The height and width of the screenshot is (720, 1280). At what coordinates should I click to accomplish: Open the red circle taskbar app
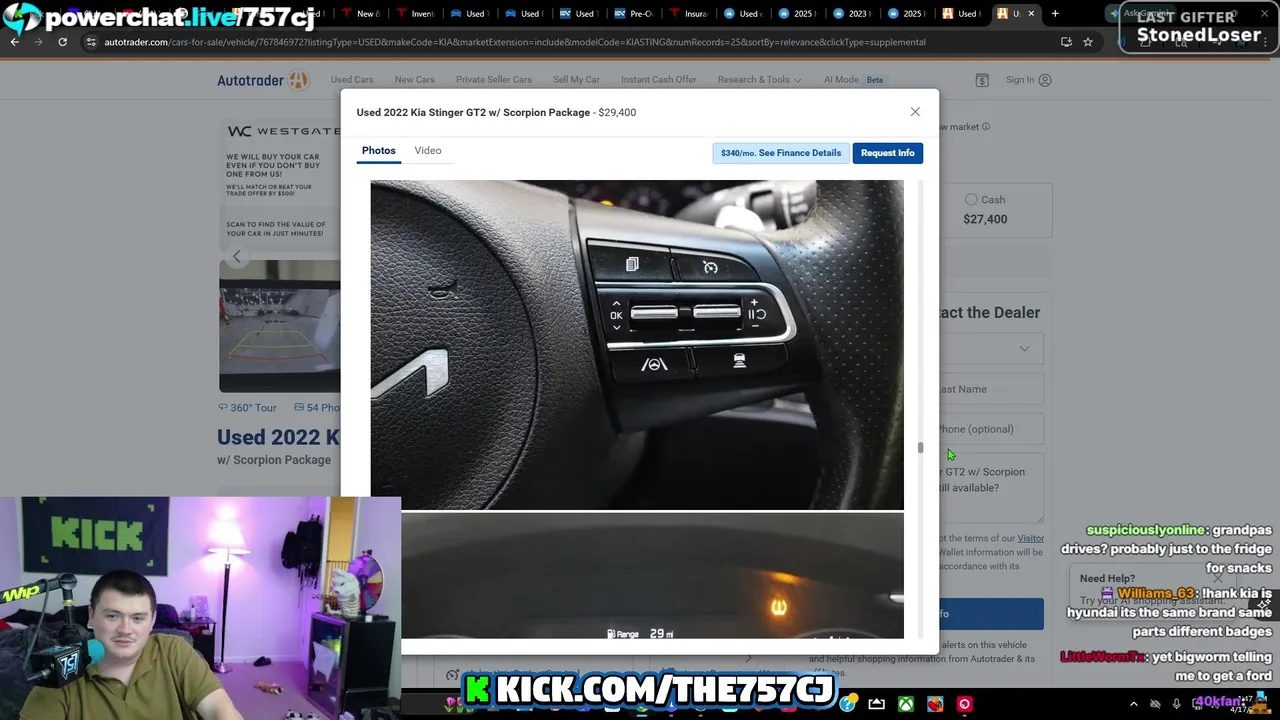(964, 704)
